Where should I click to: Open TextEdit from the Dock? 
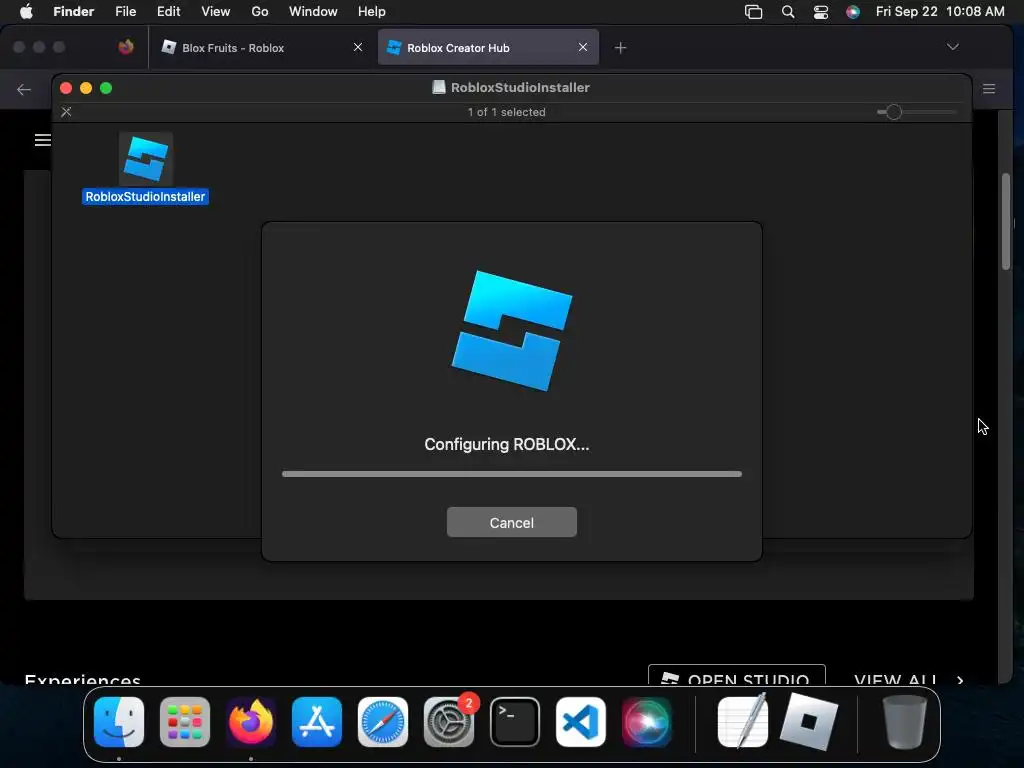pyautogui.click(x=743, y=722)
